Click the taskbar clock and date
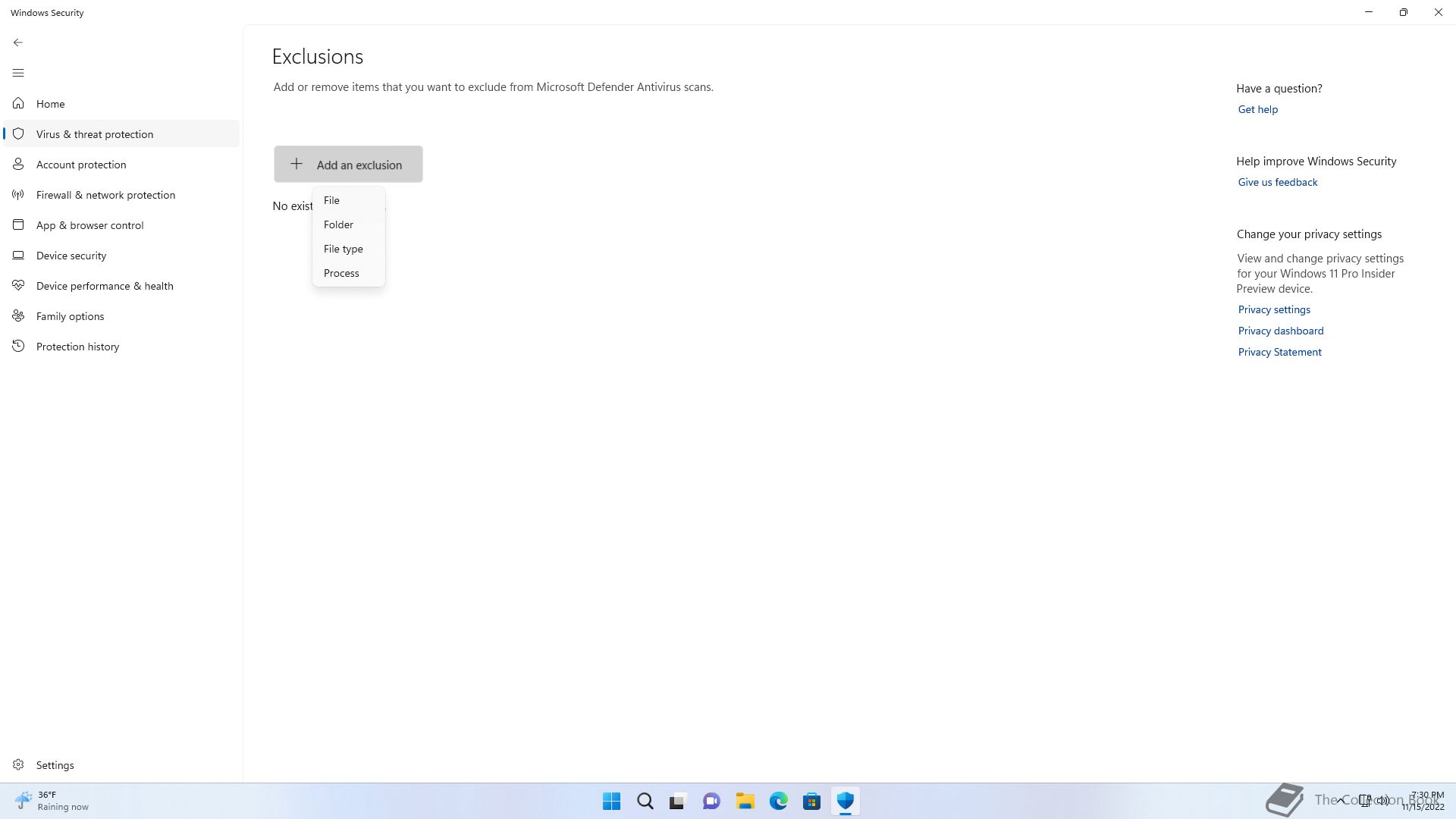Screen dimensions: 1456x819 (1423, 801)
